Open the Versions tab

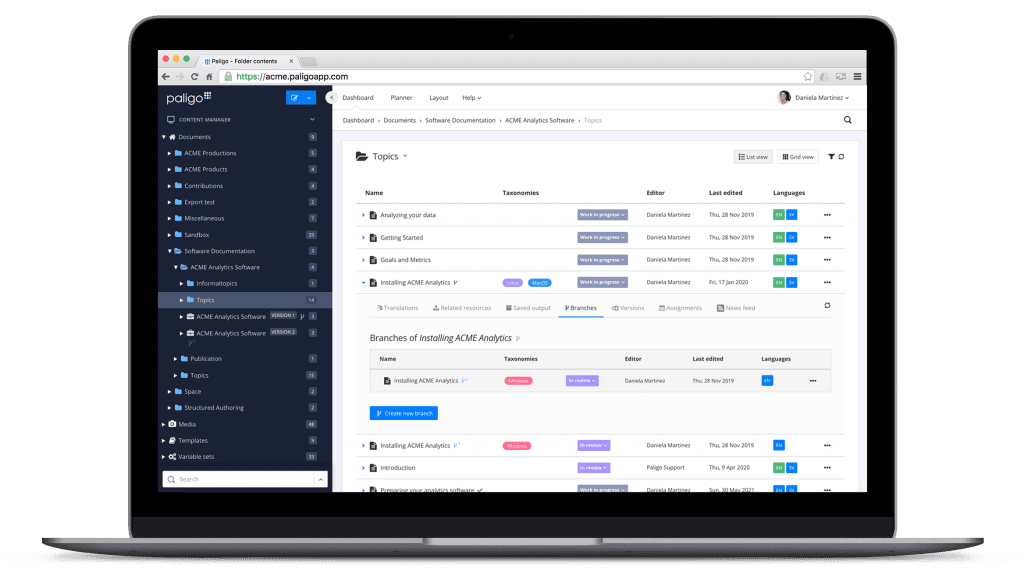628,308
